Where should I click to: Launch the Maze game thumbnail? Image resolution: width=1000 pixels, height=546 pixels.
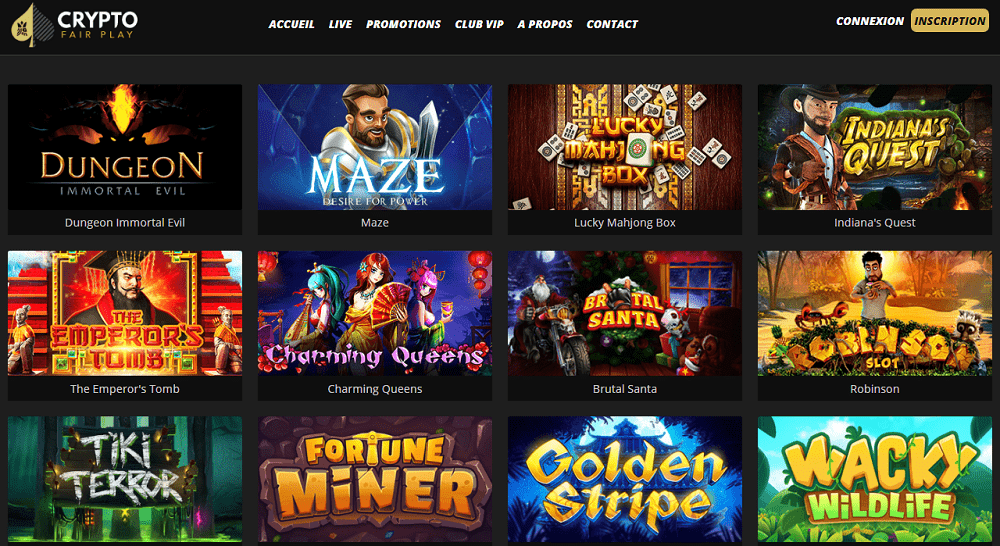pyautogui.click(x=375, y=147)
